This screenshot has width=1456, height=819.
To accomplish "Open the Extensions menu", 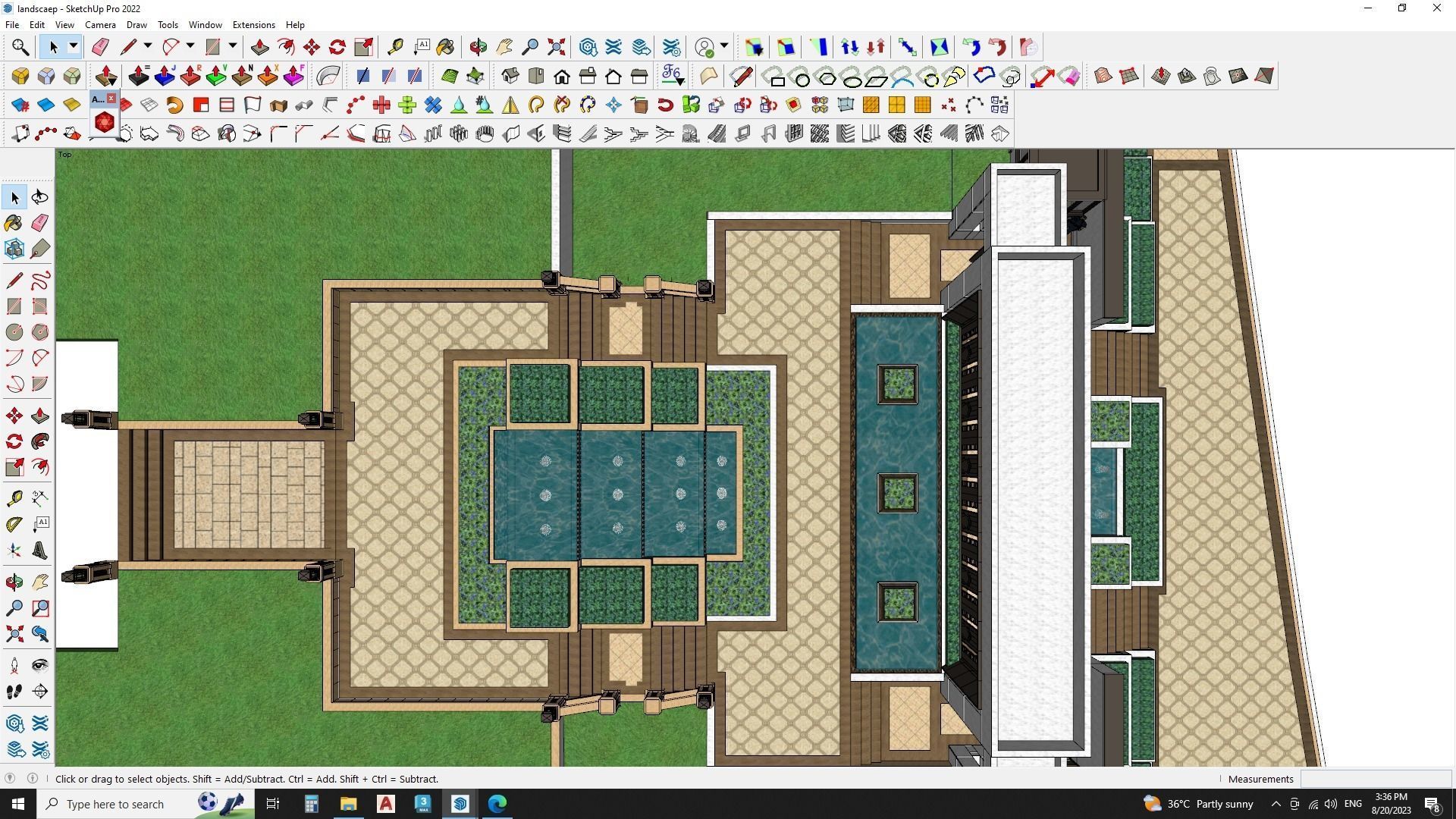I will pyautogui.click(x=253, y=25).
